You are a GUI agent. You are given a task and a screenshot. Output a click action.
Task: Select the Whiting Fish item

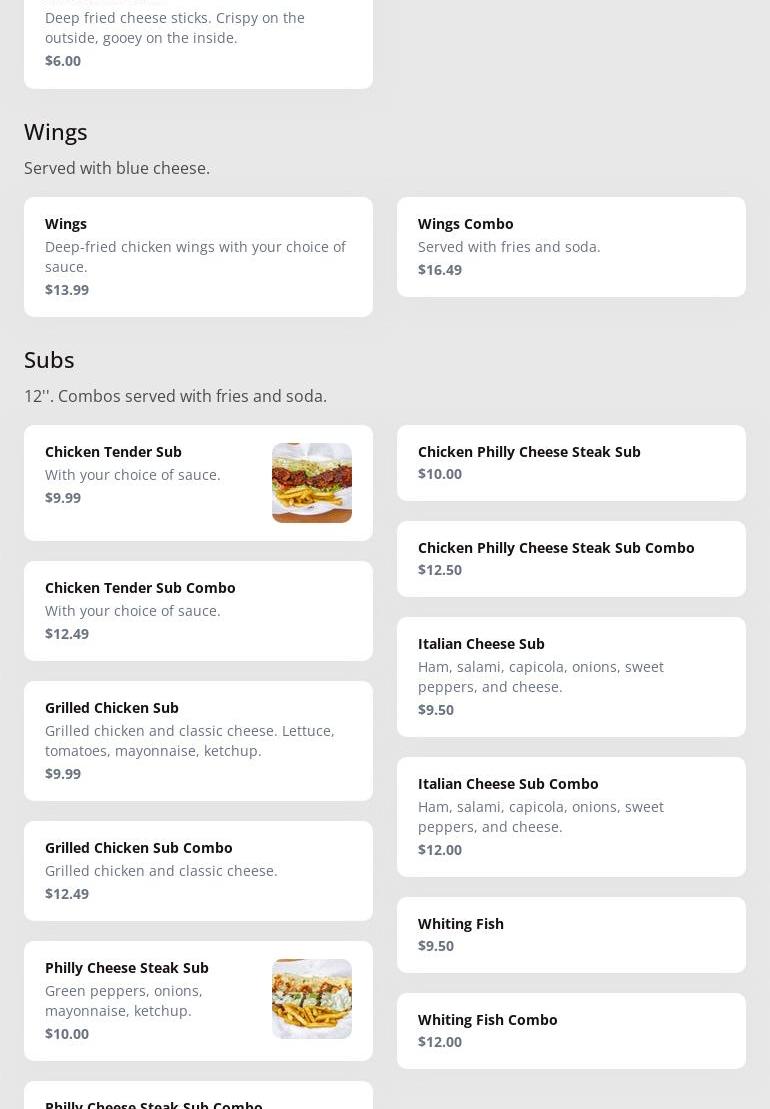571,935
